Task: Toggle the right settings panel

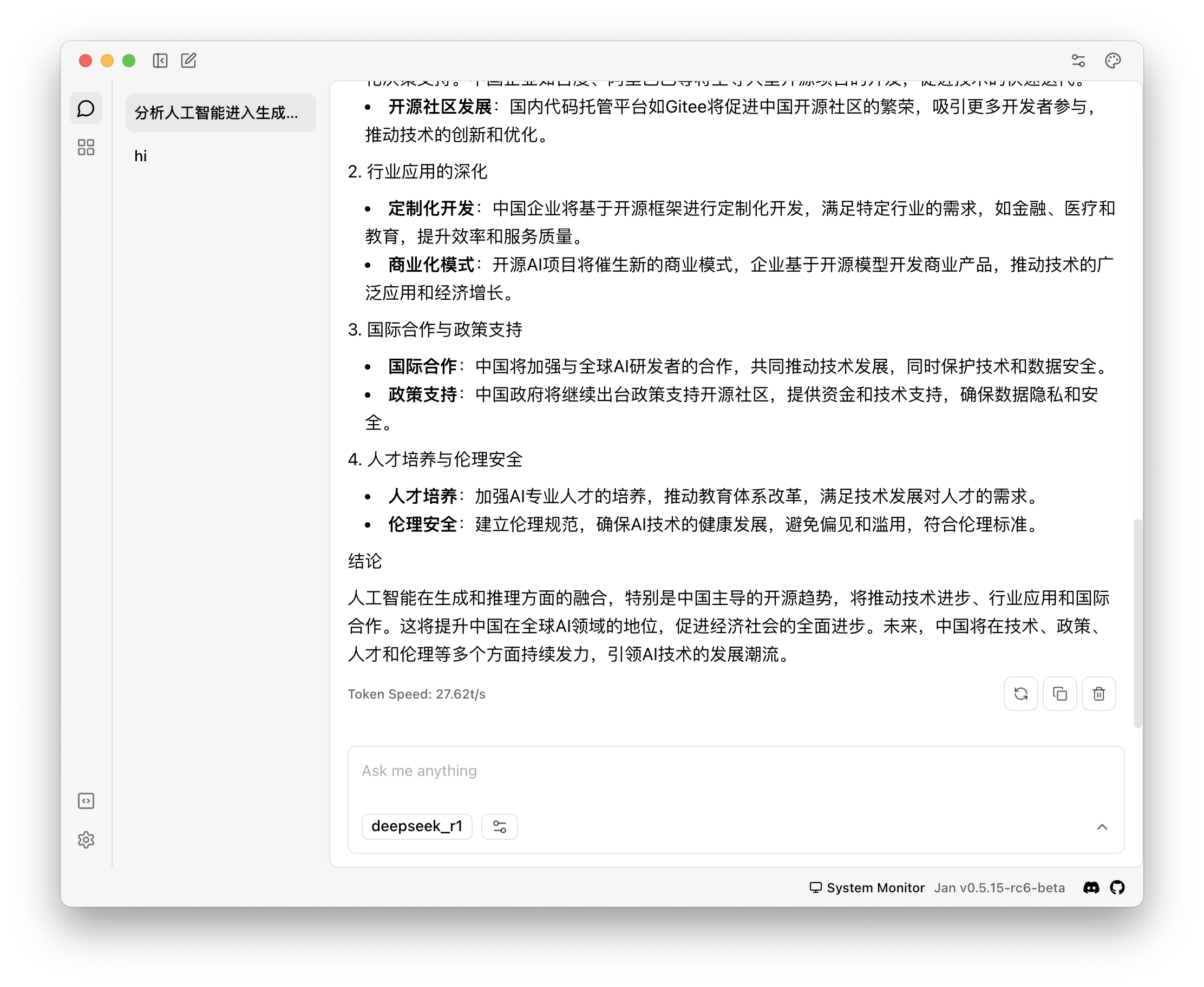Action: 1078,61
